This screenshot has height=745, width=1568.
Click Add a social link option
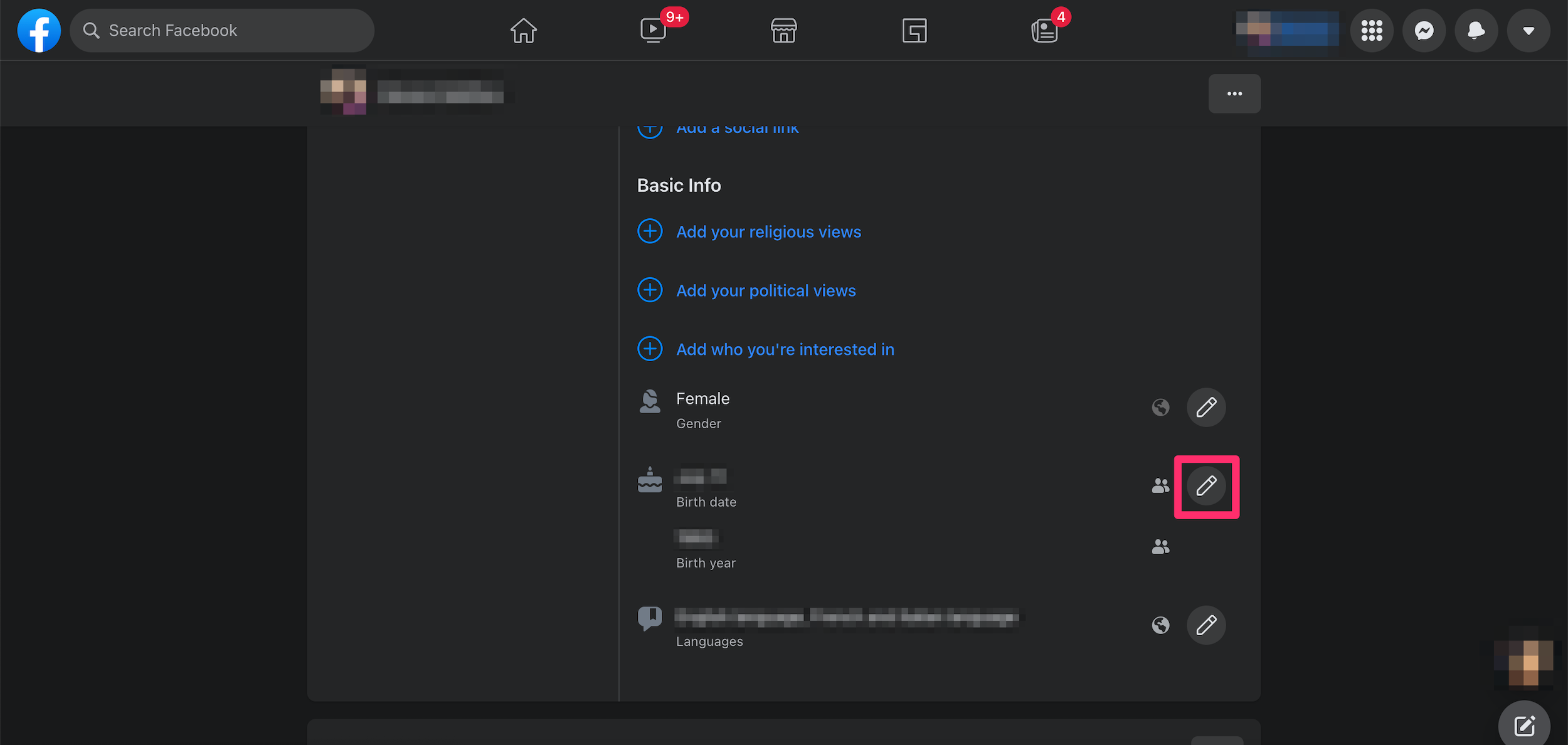click(x=738, y=126)
